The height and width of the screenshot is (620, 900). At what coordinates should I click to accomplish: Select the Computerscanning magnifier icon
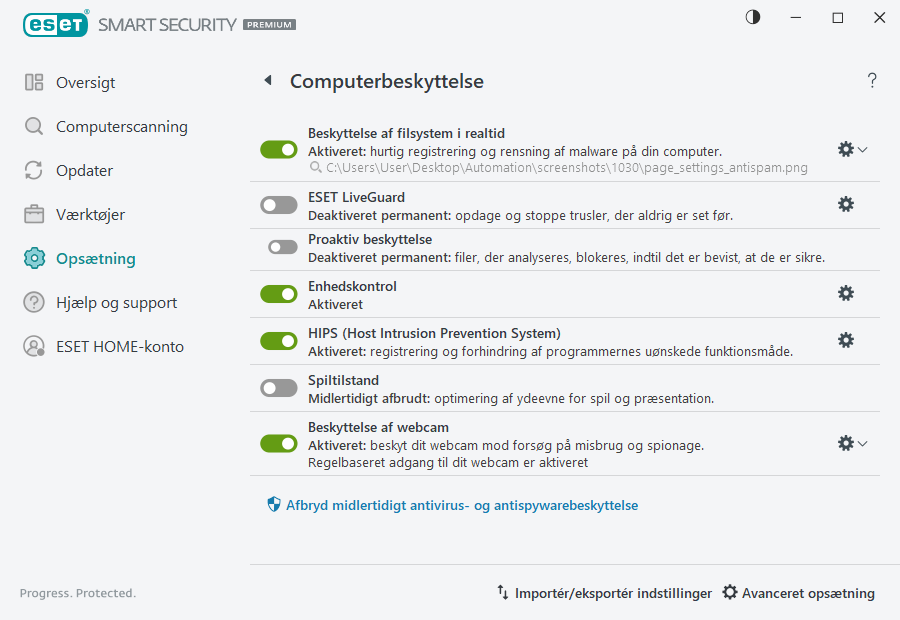click(33, 126)
